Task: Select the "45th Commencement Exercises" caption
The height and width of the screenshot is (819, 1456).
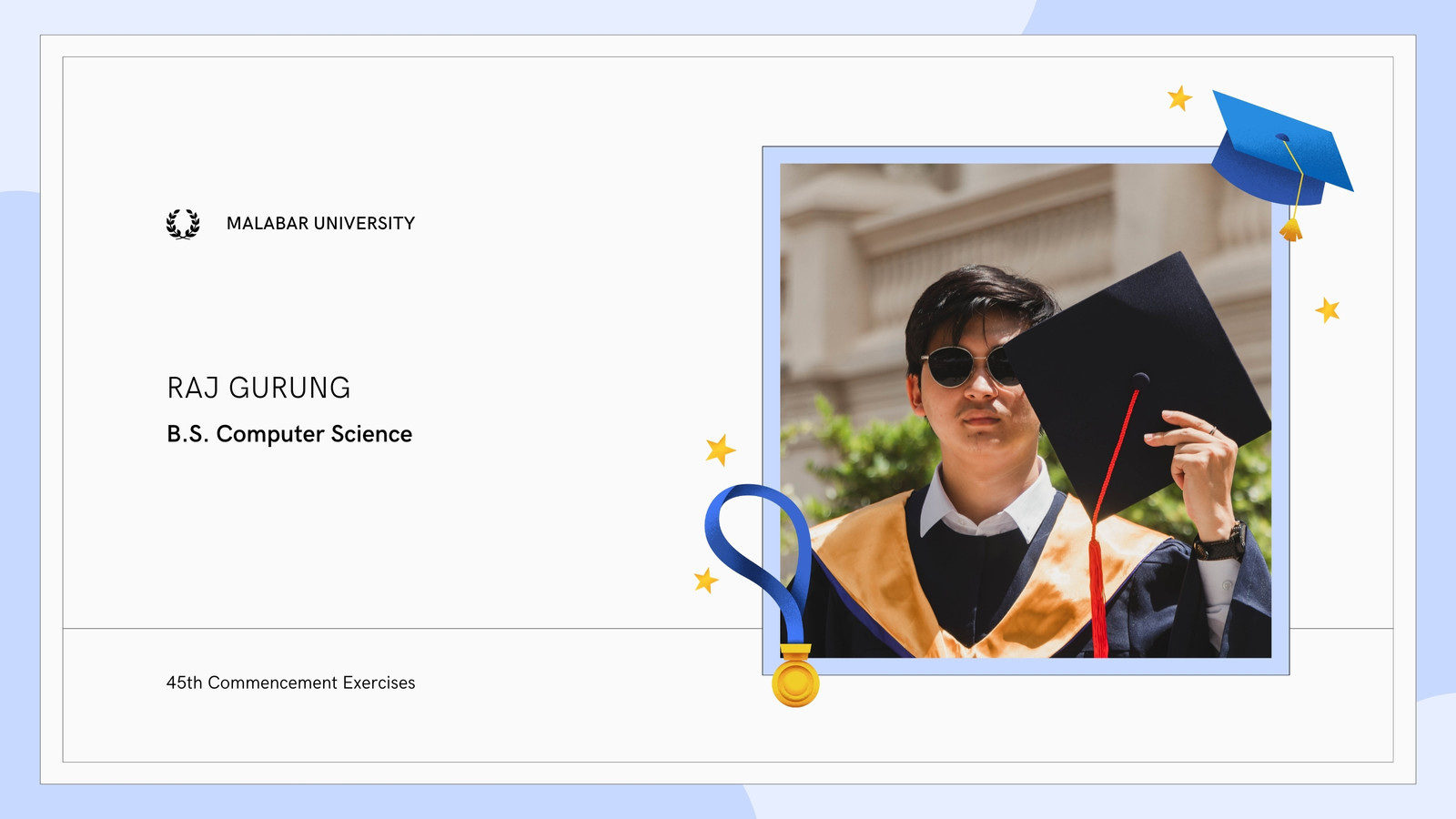Action: point(290,682)
